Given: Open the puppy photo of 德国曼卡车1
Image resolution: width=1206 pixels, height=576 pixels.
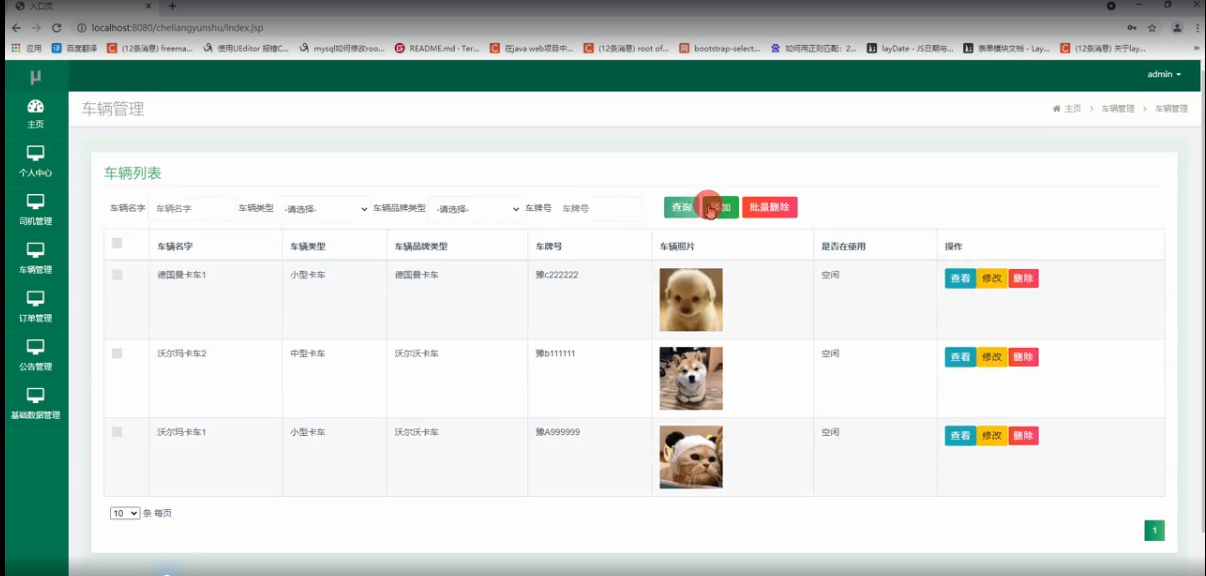Looking at the screenshot, I should click(x=691, y=300).
